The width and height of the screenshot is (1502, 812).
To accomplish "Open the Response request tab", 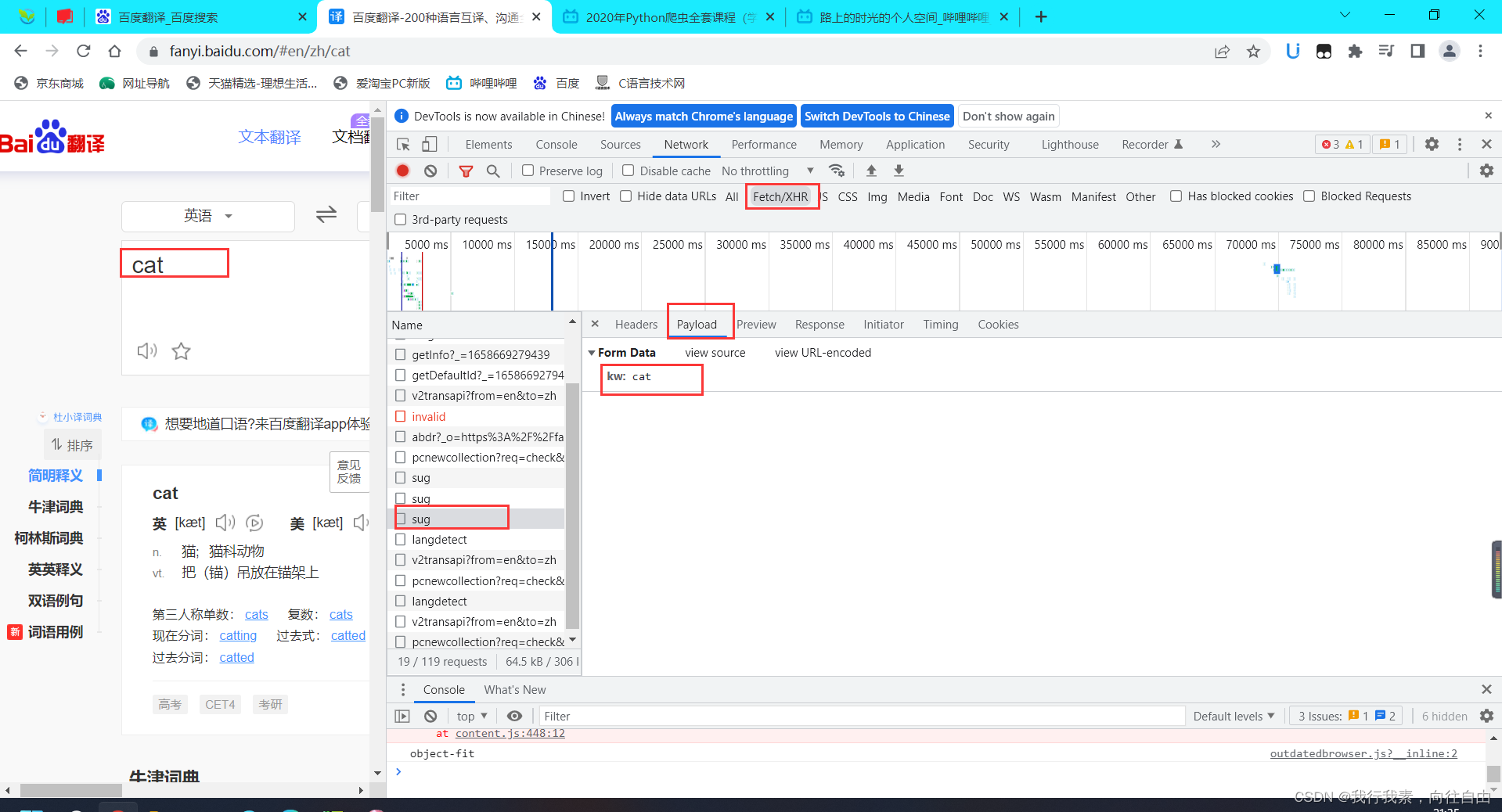I will (x=819, y=325).
